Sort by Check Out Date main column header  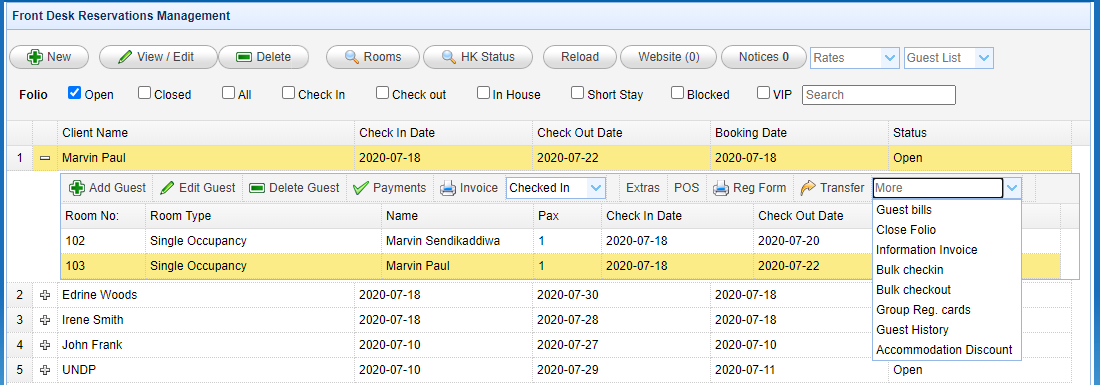tap(621, 133)
